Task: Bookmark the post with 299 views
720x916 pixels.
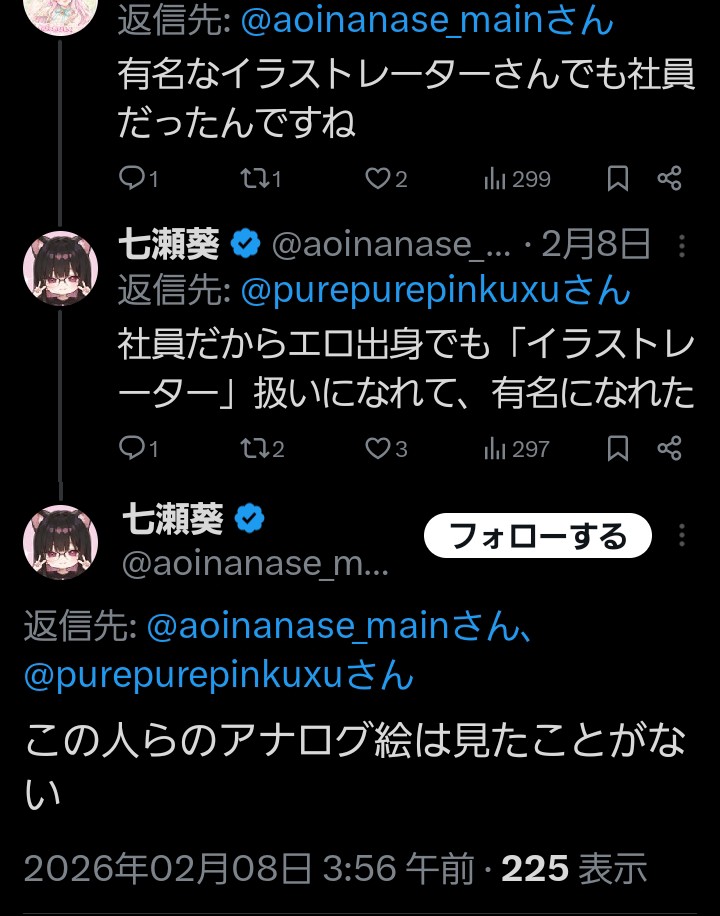Action: (618, 179)
